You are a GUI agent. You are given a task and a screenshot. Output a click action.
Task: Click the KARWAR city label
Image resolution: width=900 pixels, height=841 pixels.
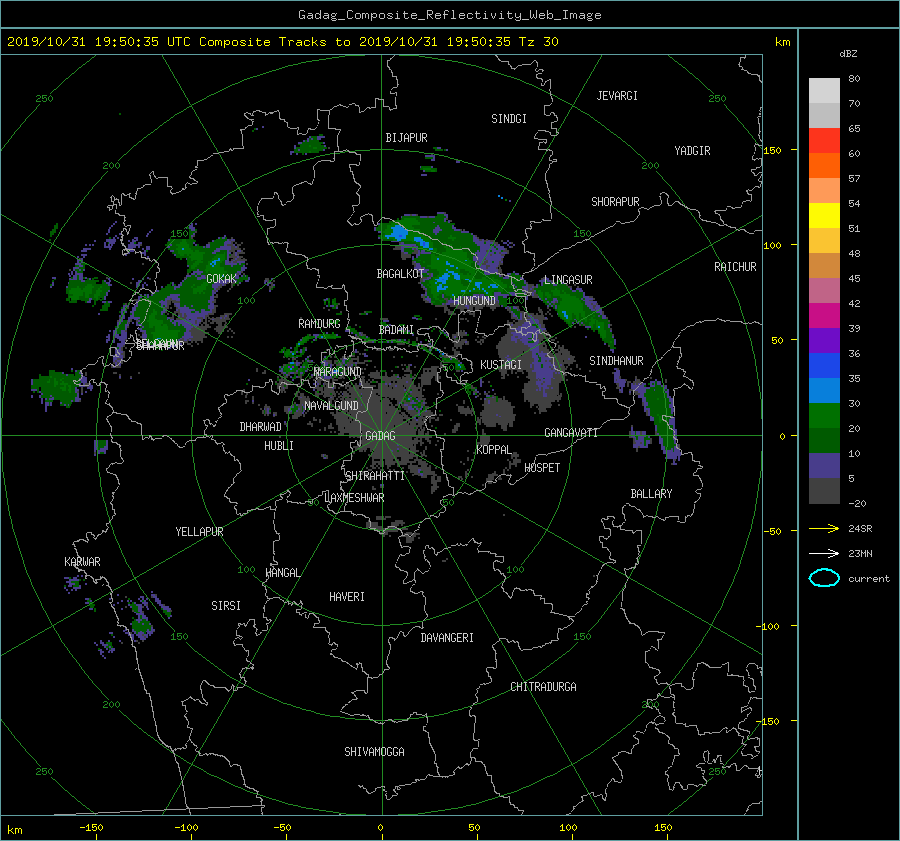82,562
